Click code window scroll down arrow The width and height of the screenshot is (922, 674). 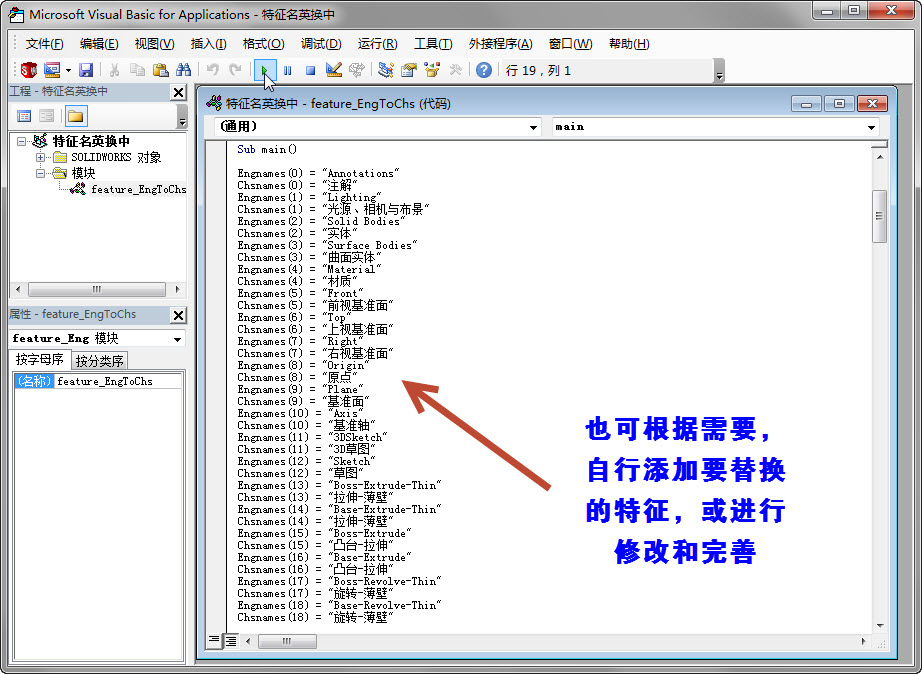tap(880, 626)
